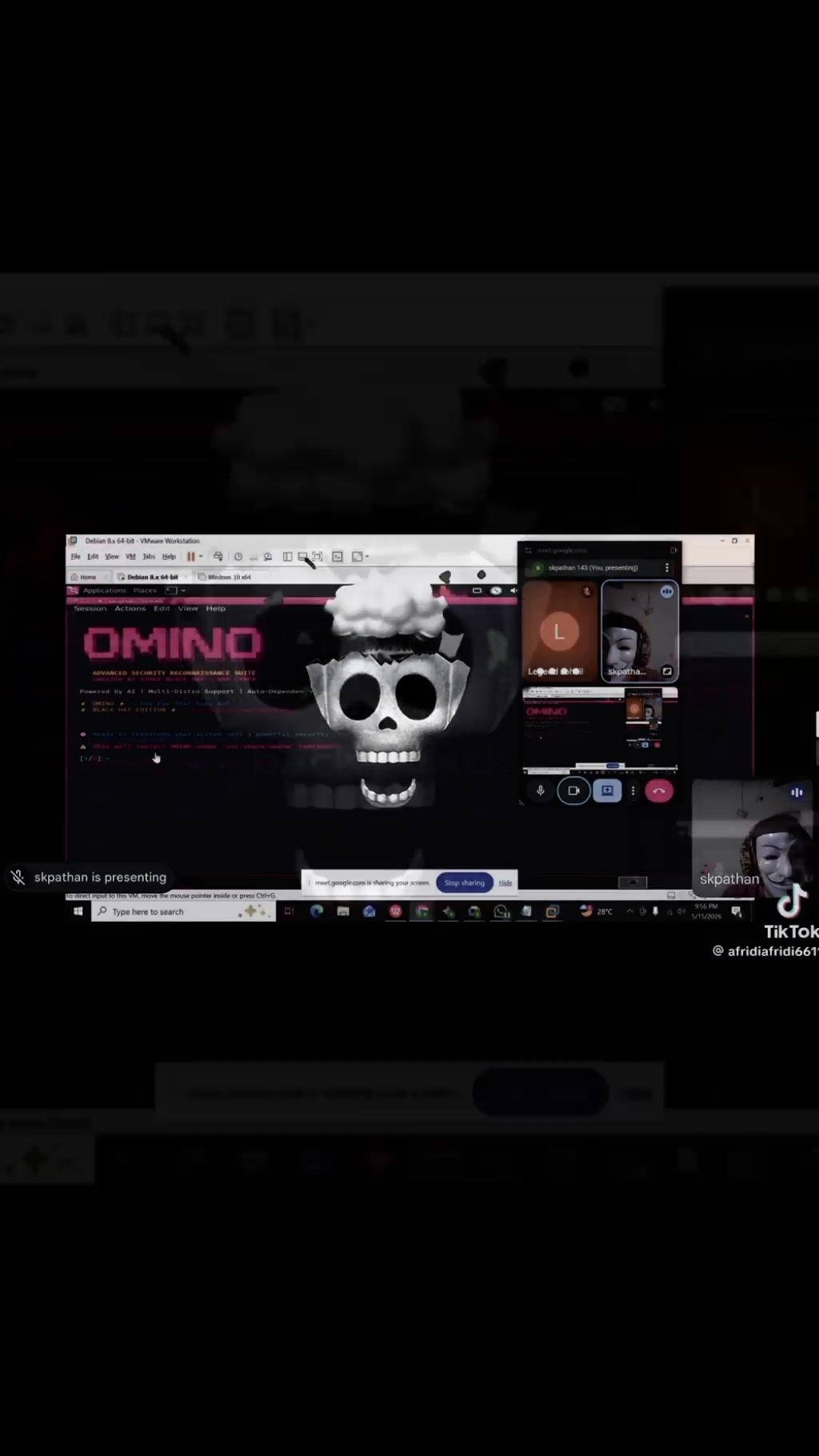The width and height of the screenshot is (819, 1456).
Task: Expand the power options dropdown arrow
Action: (200, 557)
